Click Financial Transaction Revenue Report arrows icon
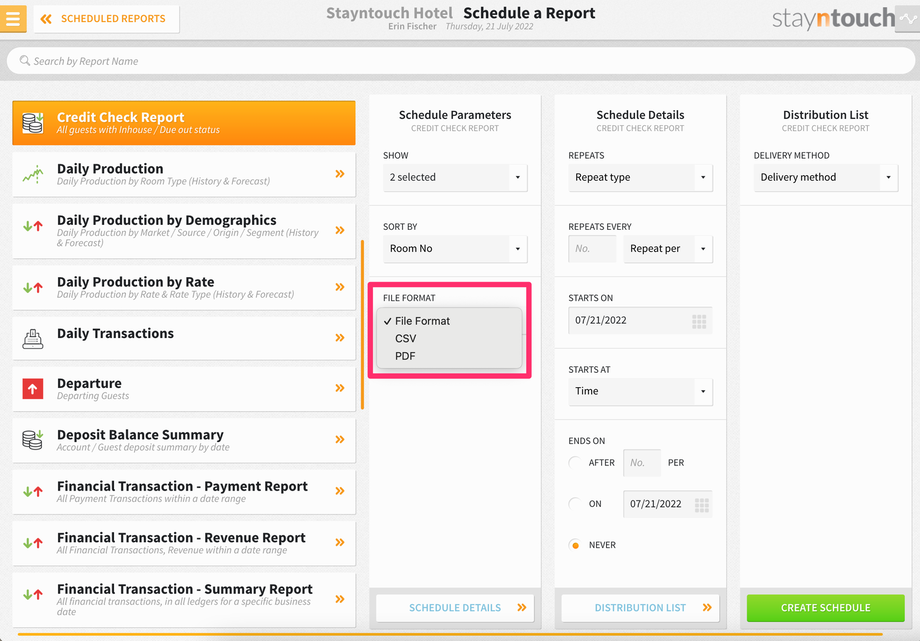This screenshot has height=641, width=920. 33,543
